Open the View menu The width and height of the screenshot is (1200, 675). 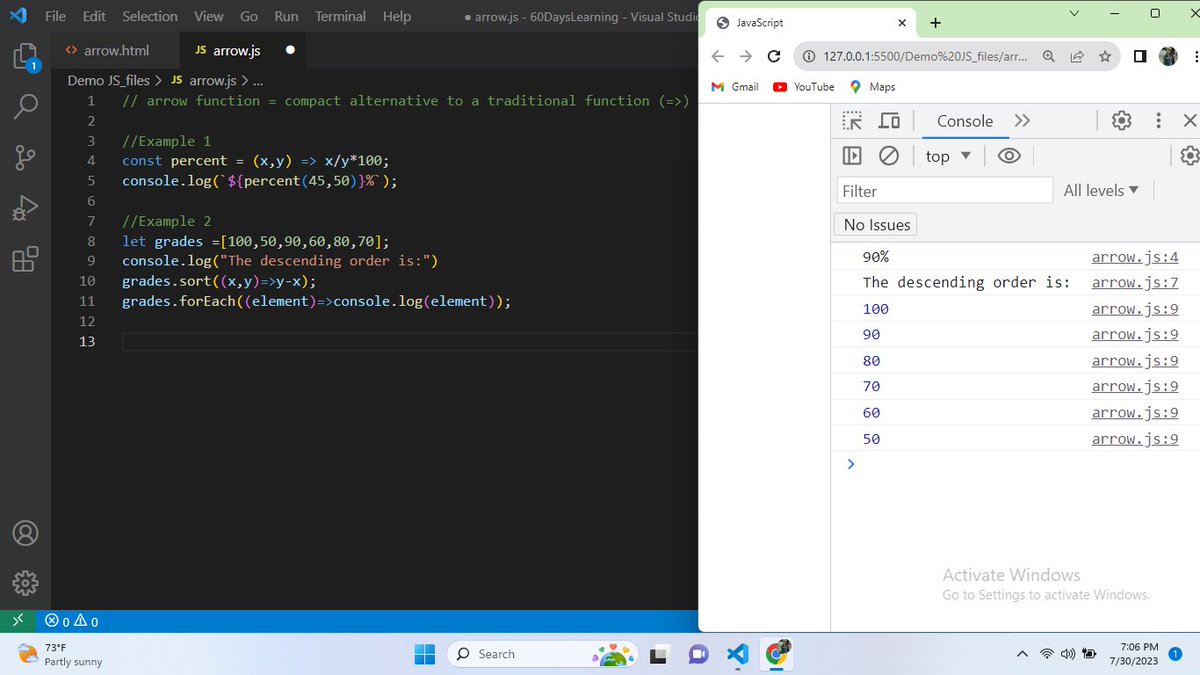point(208,16)
